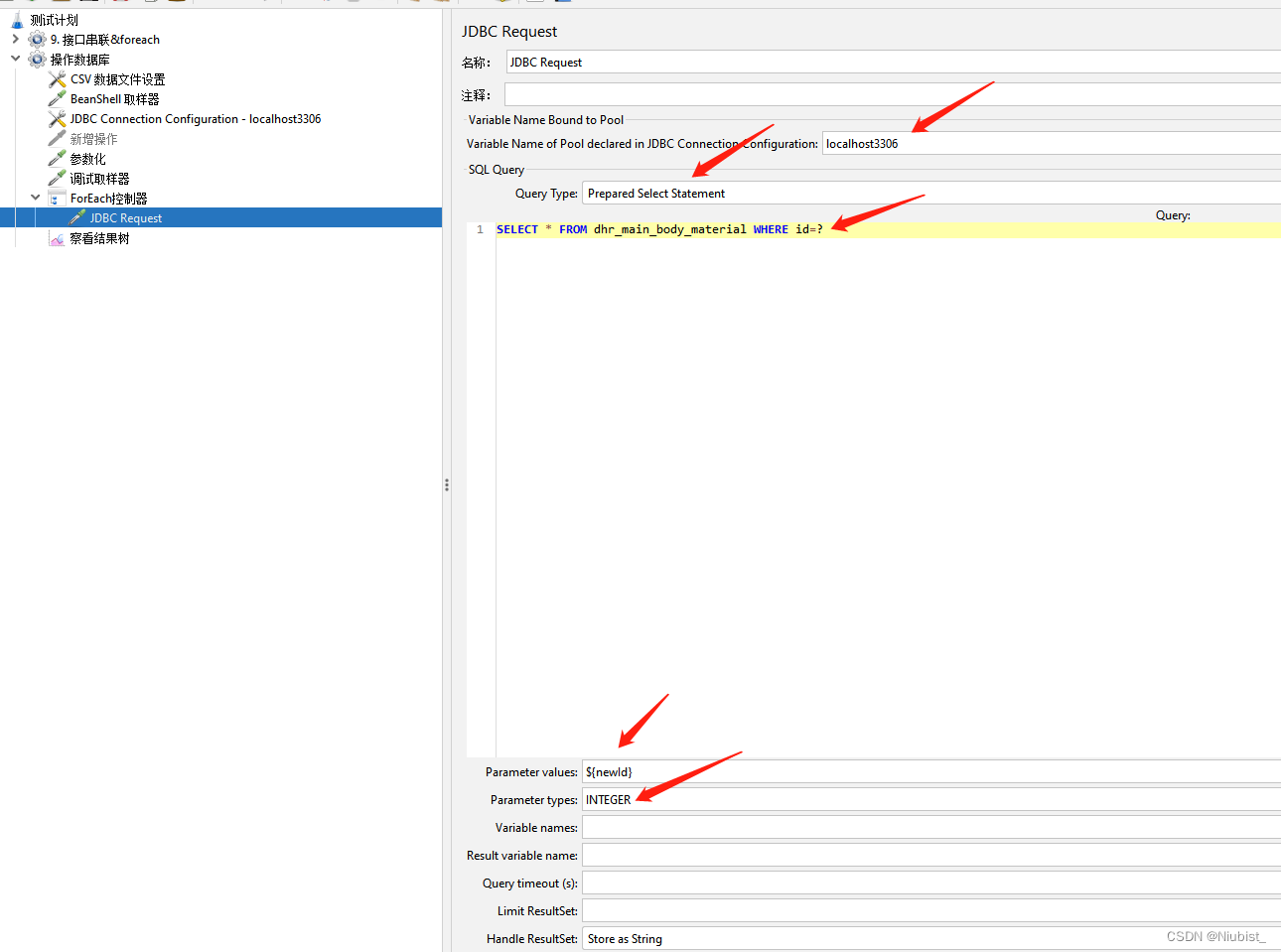1281x952 pixels.
Task: Click the JDBC Connection Configuration wrench icon
Action: [x=58, y=119]
